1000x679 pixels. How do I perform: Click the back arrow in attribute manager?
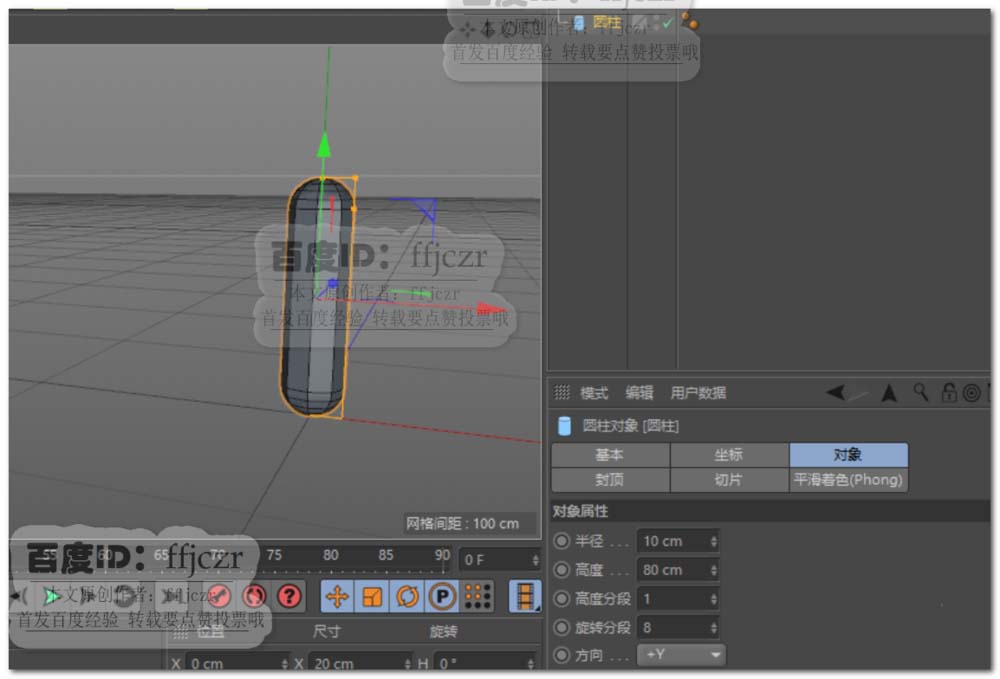(836, 393)
